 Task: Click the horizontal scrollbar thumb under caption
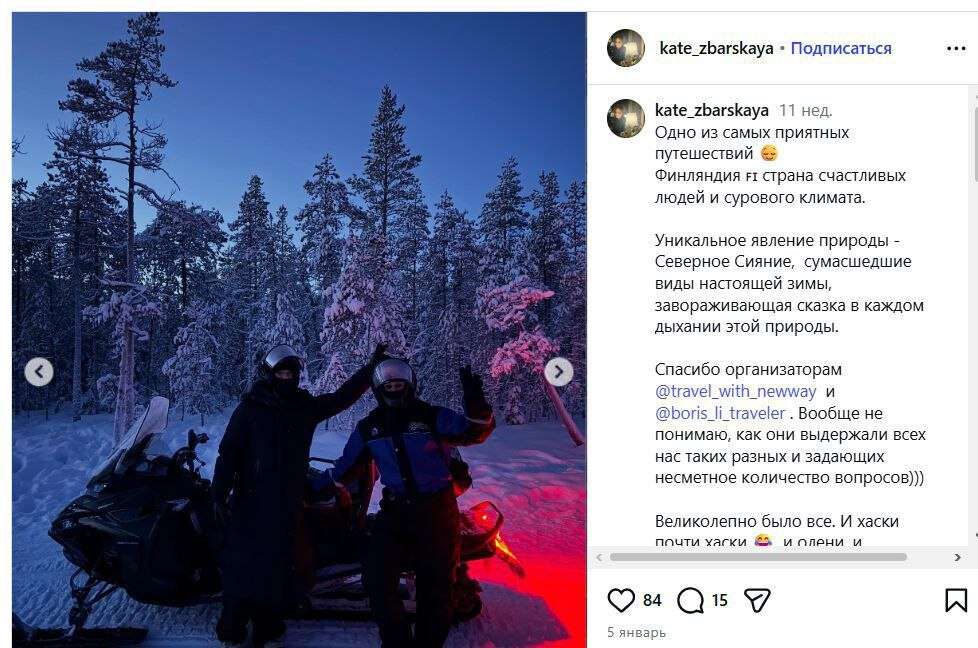coord(758,557)
